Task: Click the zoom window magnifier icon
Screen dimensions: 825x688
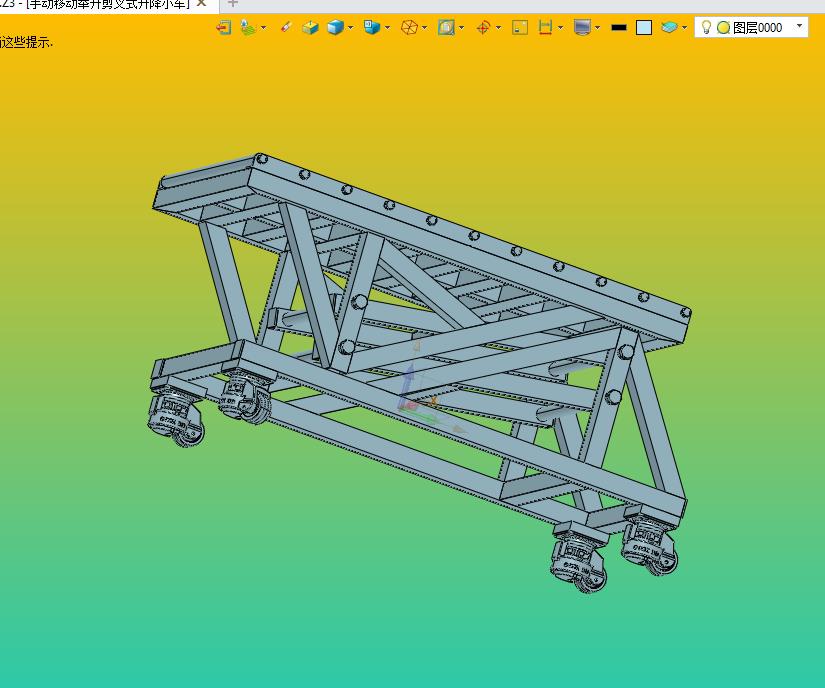Action: (x=446, y=27)
